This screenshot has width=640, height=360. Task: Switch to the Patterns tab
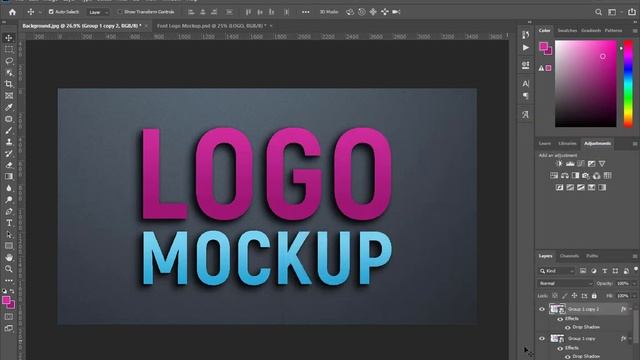pyautogui.click(x=613, y=31)
